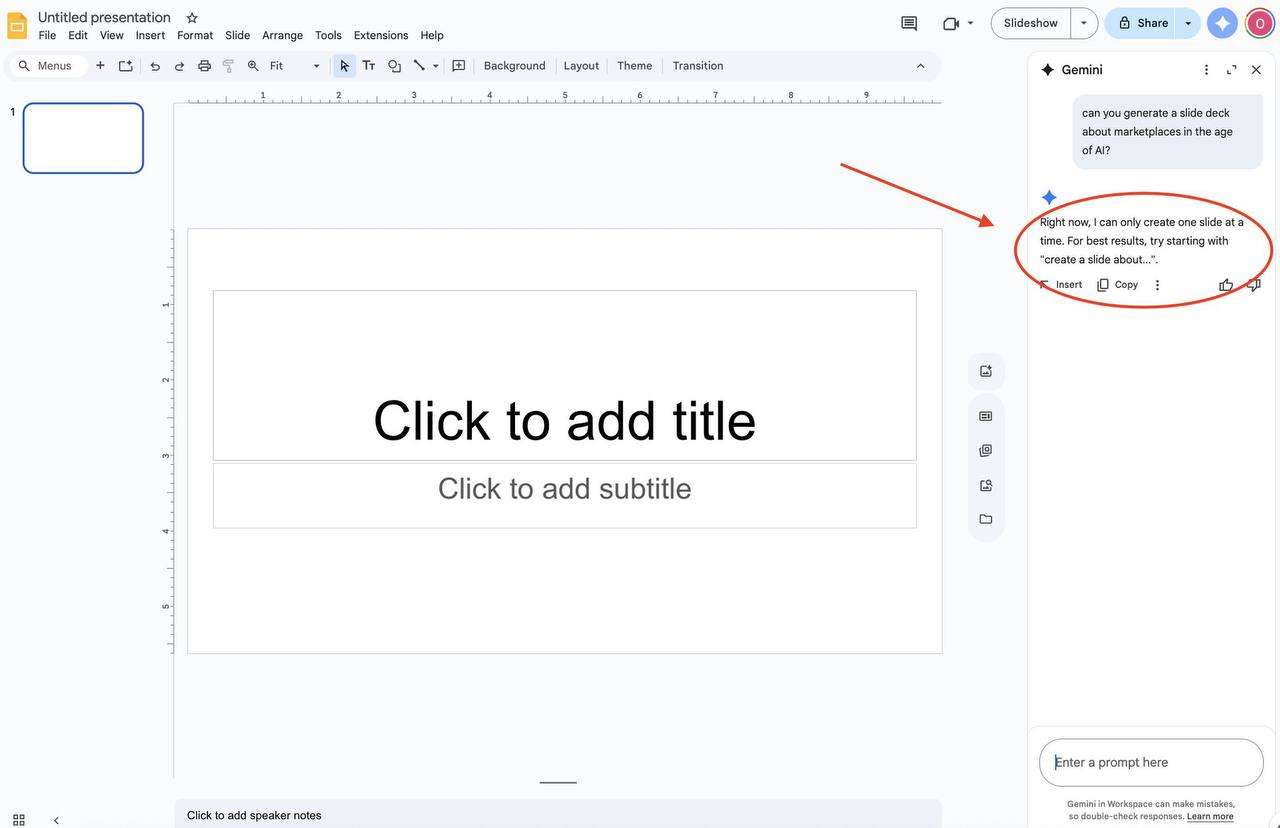
Task: Open the Background settings button
Action: [514, 66]
